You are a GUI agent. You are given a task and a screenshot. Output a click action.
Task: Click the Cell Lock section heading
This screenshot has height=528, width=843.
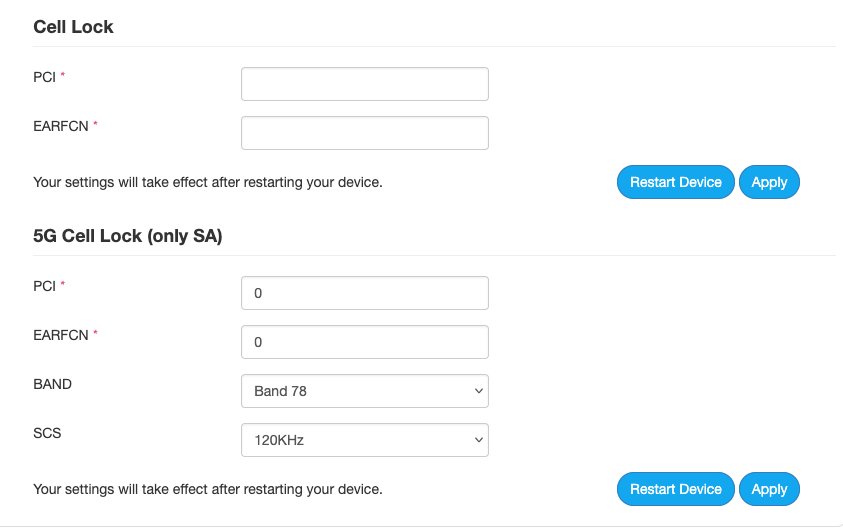tap(74, 27)
